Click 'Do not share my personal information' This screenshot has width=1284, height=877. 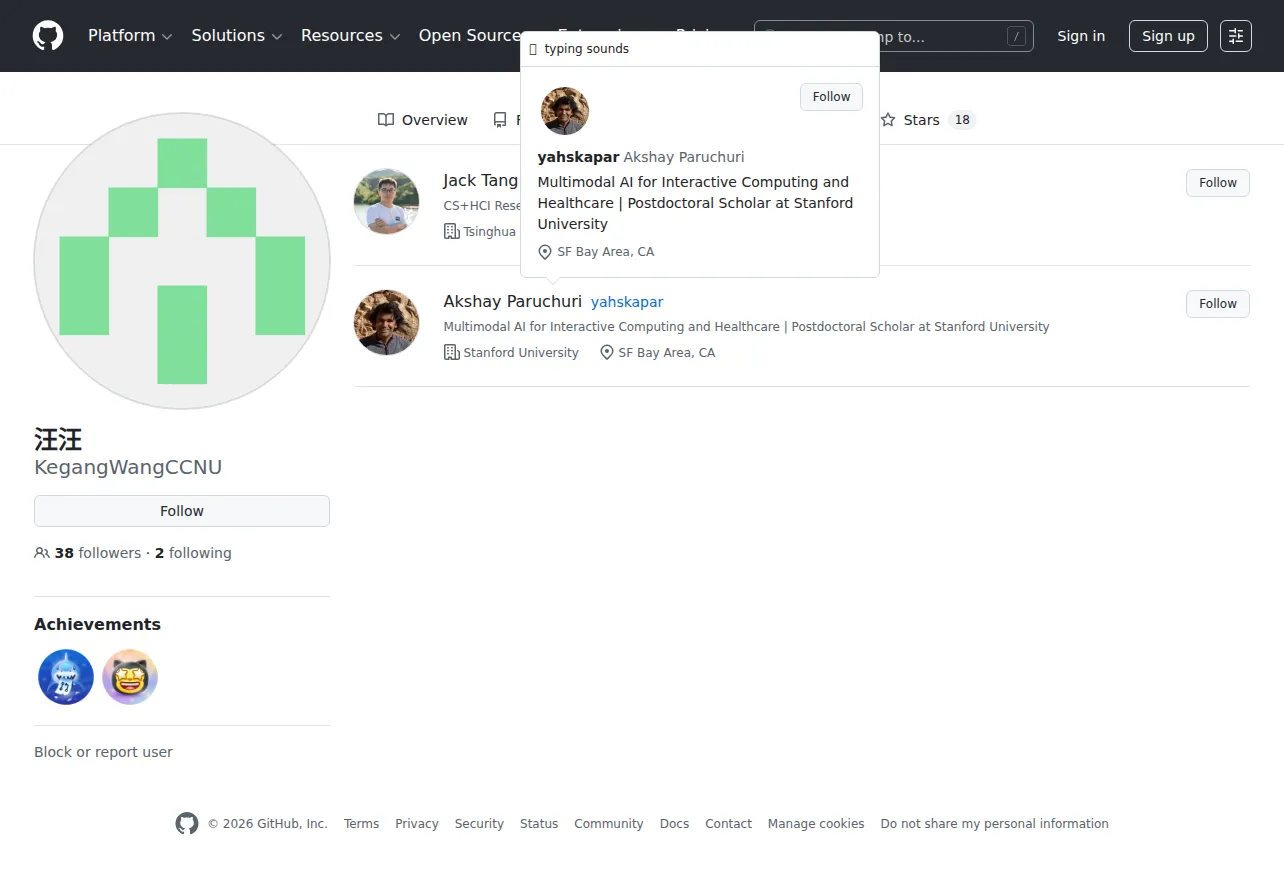(995, 824)
